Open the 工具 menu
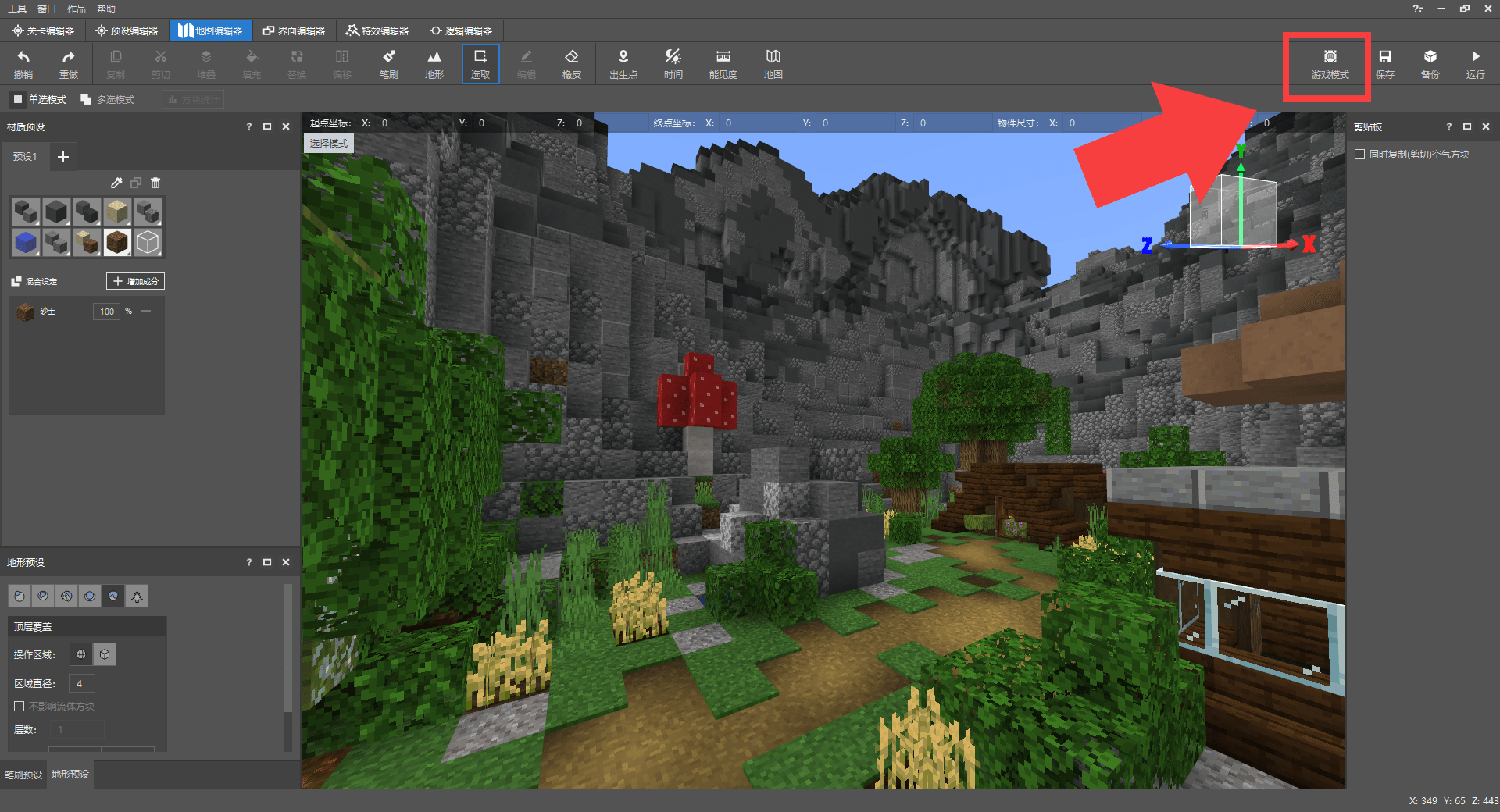The image size is (1500, 812). pos(17,9)
